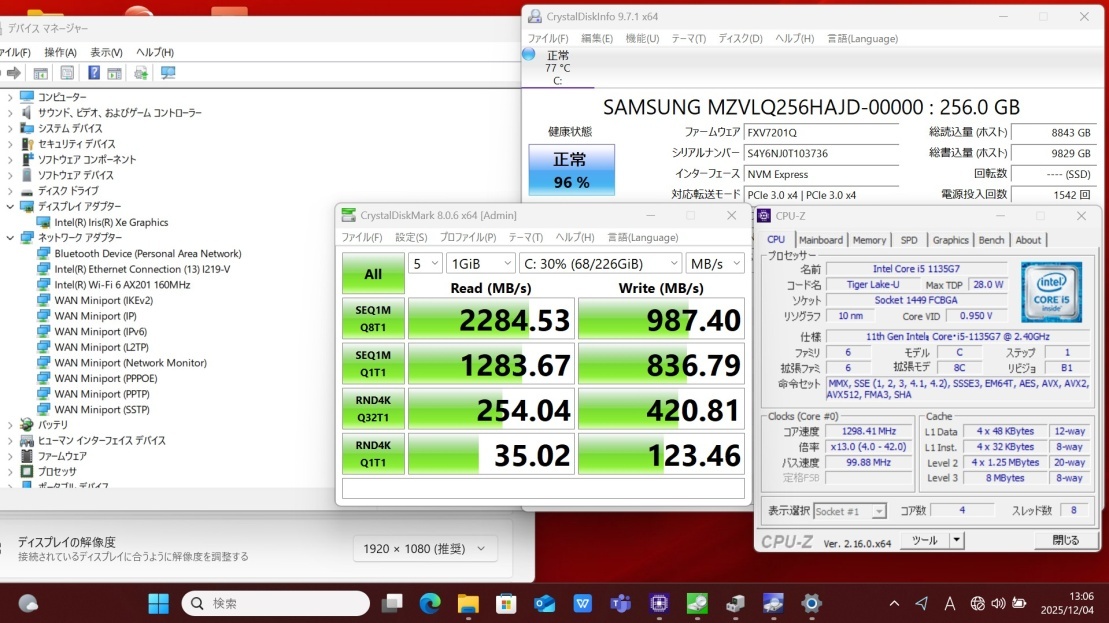
Task: Open Microsoft Edge from the taskbar
Action: pos(430,603)
